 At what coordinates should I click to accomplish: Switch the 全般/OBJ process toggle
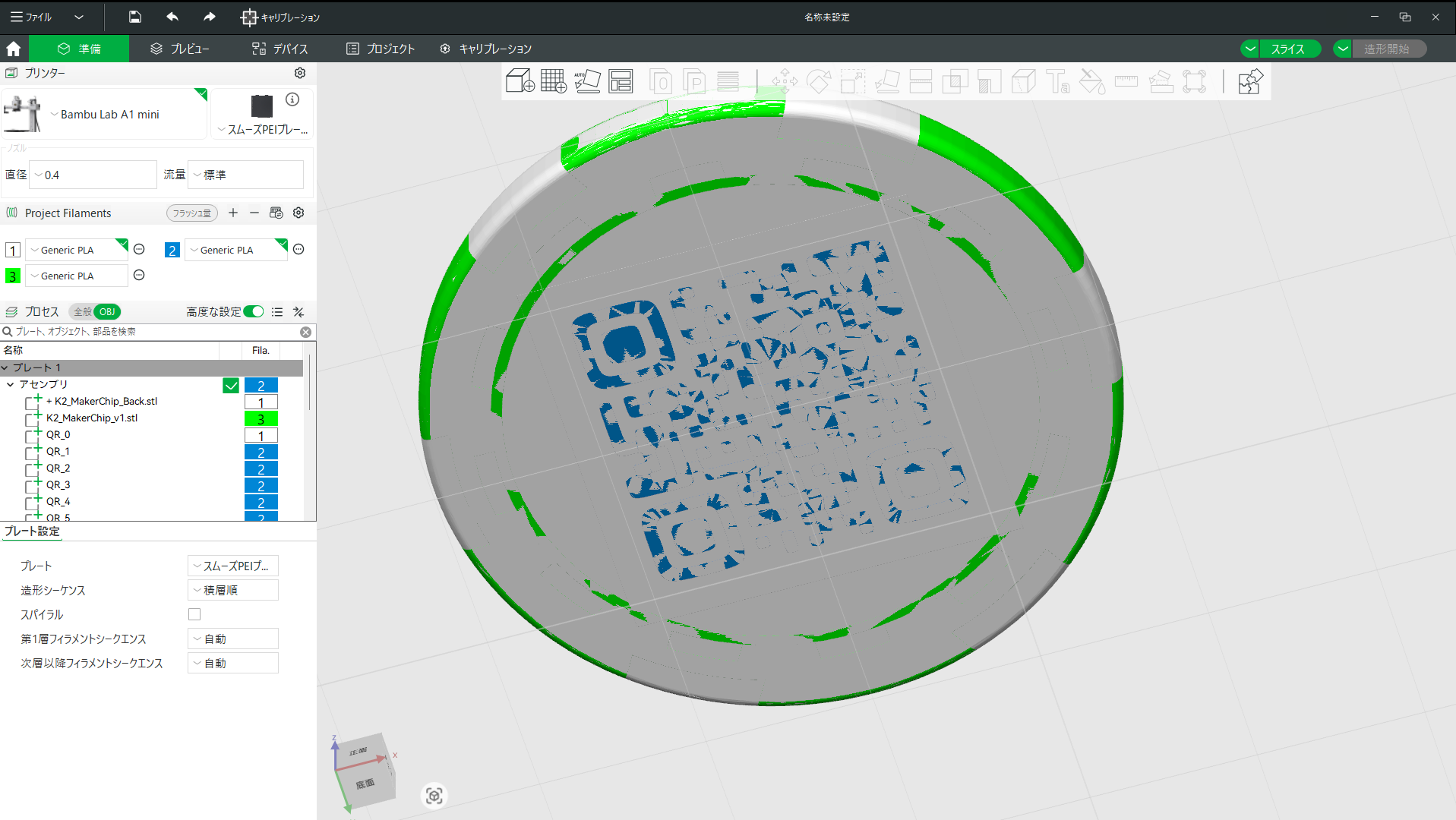[95, 312]
